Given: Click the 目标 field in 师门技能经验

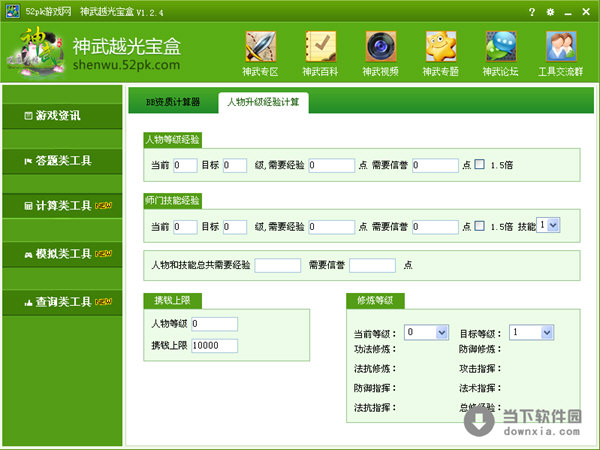Looking at the screenshot, I should point(235,227).
